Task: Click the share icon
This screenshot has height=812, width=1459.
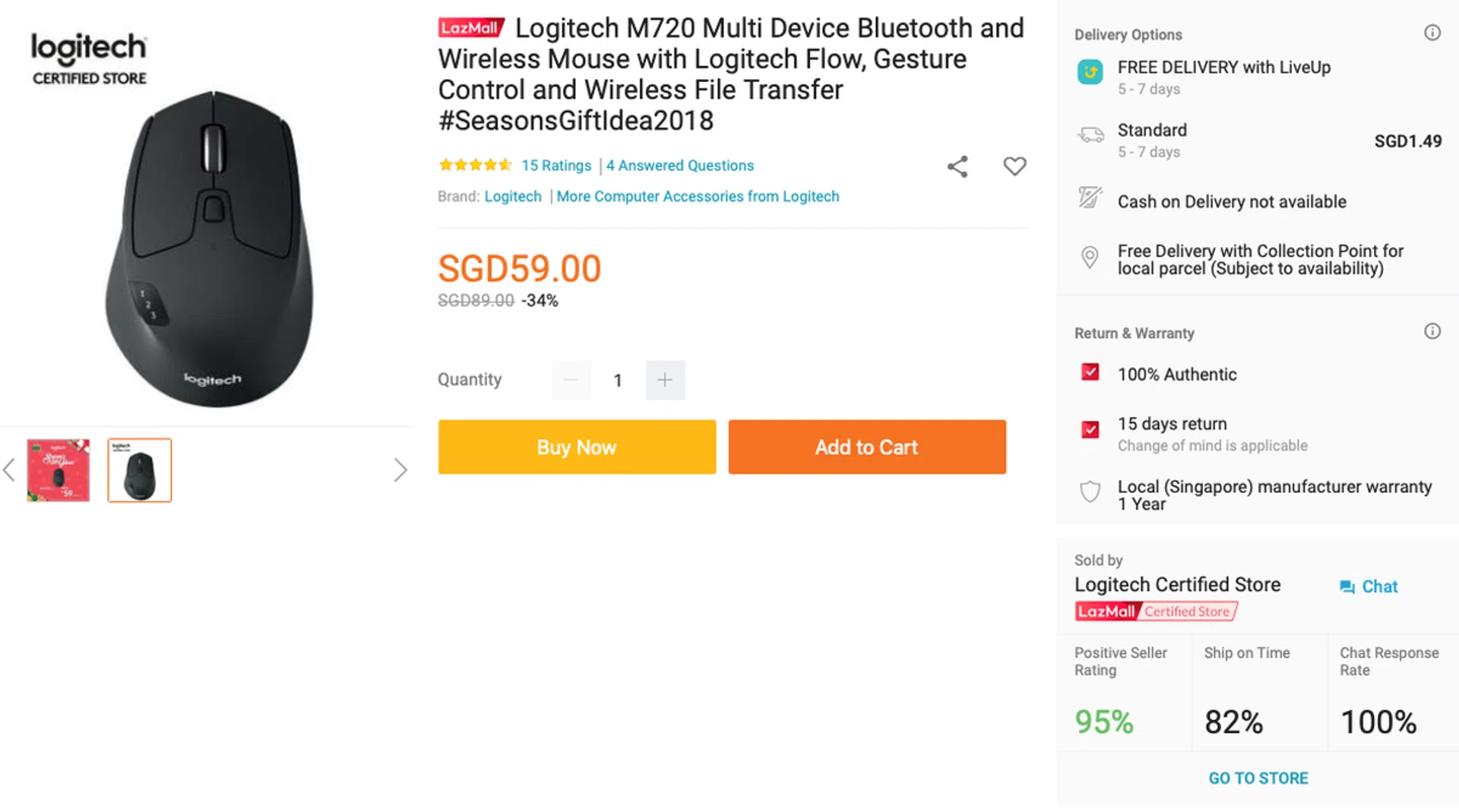Action: (x=957, y=166)
